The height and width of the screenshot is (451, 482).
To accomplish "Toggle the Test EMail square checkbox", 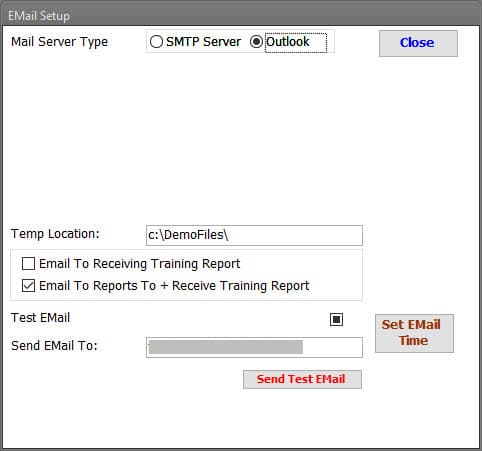I will coord(336,319).
